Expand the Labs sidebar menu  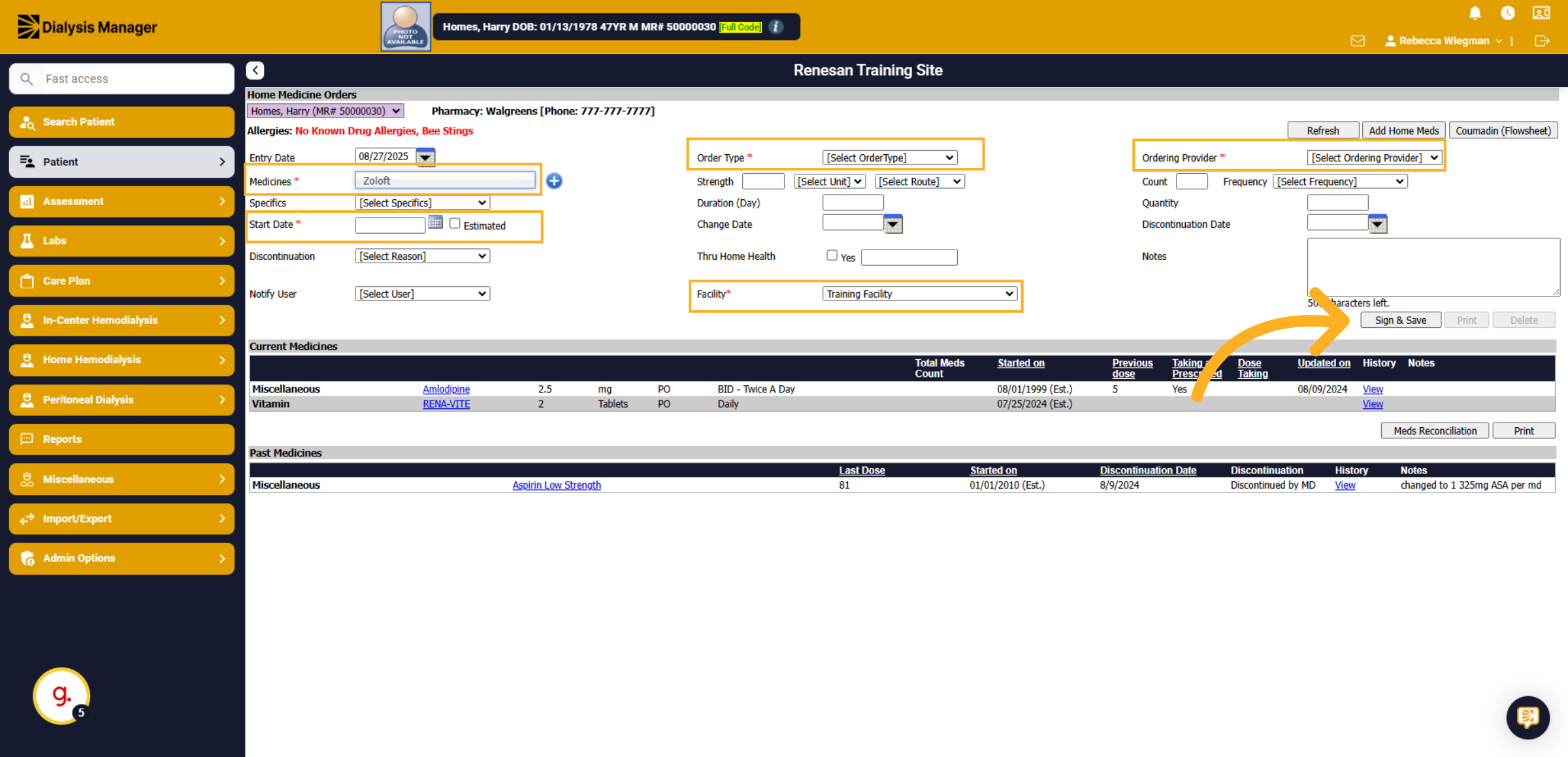[x=122, y=241]
